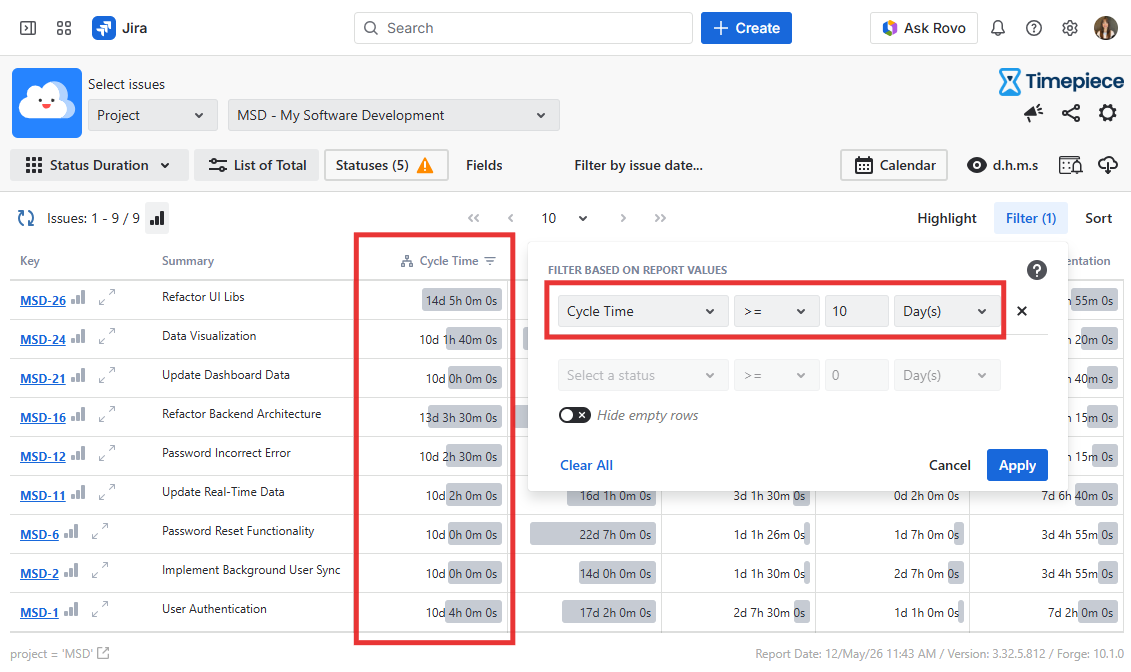The image size is (1131, 672).
Task: Open issue MSD-26 link
Action: coord(43,301)
